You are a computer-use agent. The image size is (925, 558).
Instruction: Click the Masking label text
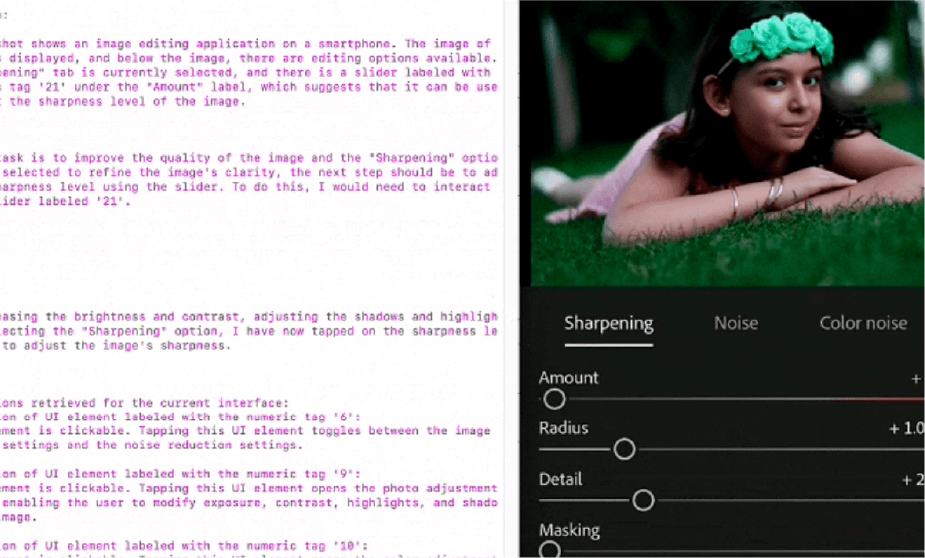pyautogui.click(x=569, y=530)
